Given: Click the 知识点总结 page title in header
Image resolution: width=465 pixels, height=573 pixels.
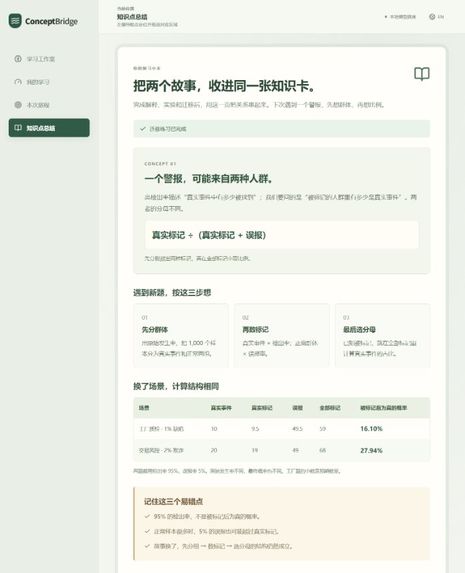Looking at the screenshot, I should 132,17.
